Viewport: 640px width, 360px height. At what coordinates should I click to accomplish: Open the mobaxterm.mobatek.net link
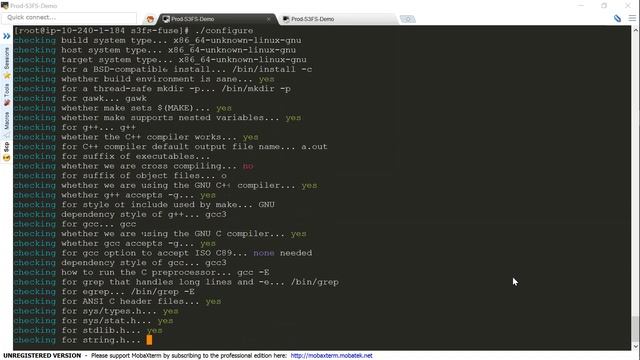point(331,356)
